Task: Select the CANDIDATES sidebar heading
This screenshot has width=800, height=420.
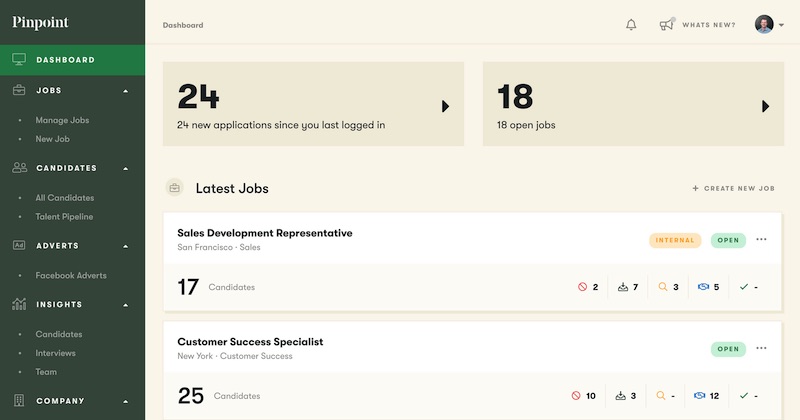Action: click(66, 168)
